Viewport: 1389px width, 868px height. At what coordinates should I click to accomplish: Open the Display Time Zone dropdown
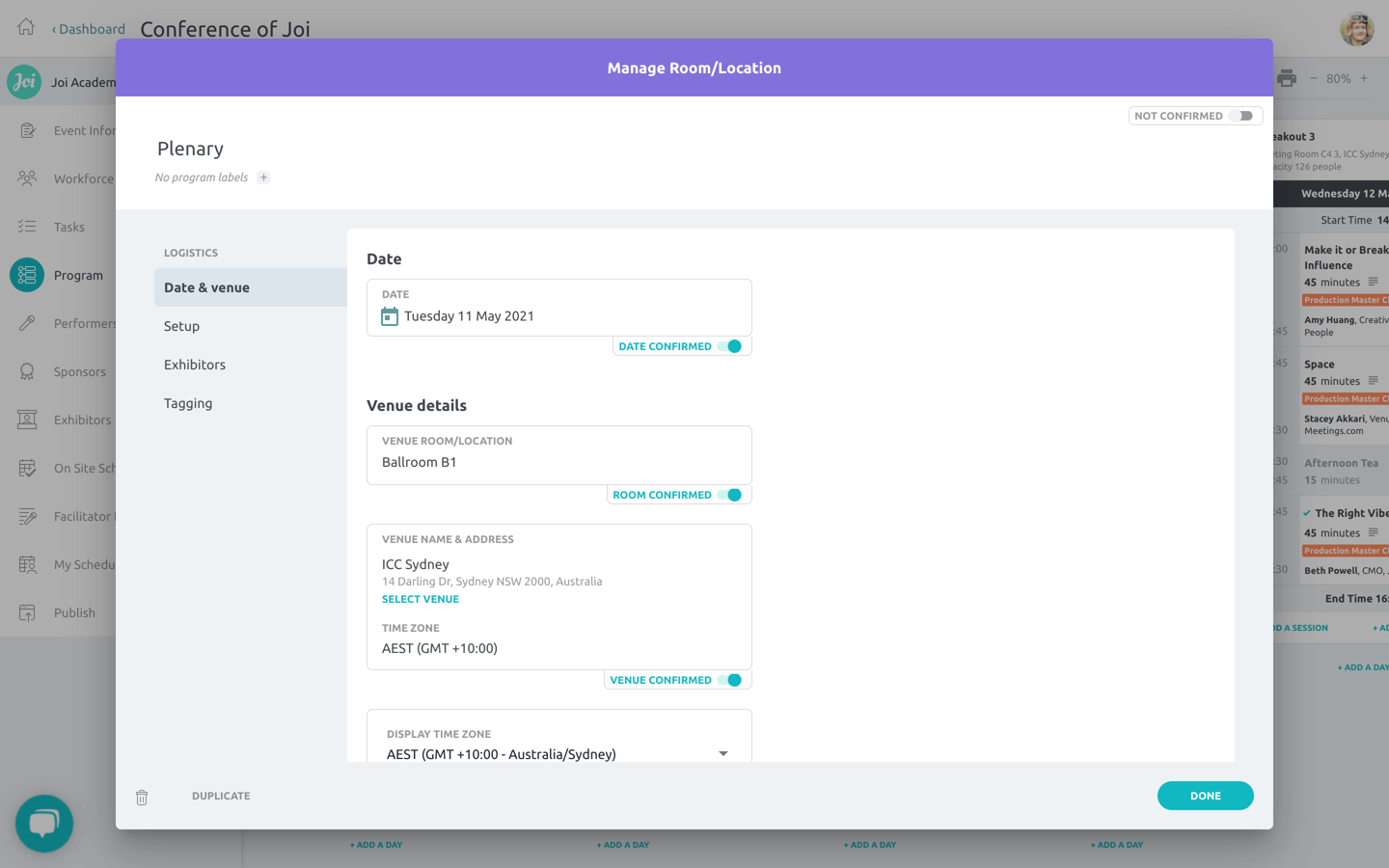[x=722, y=753]
